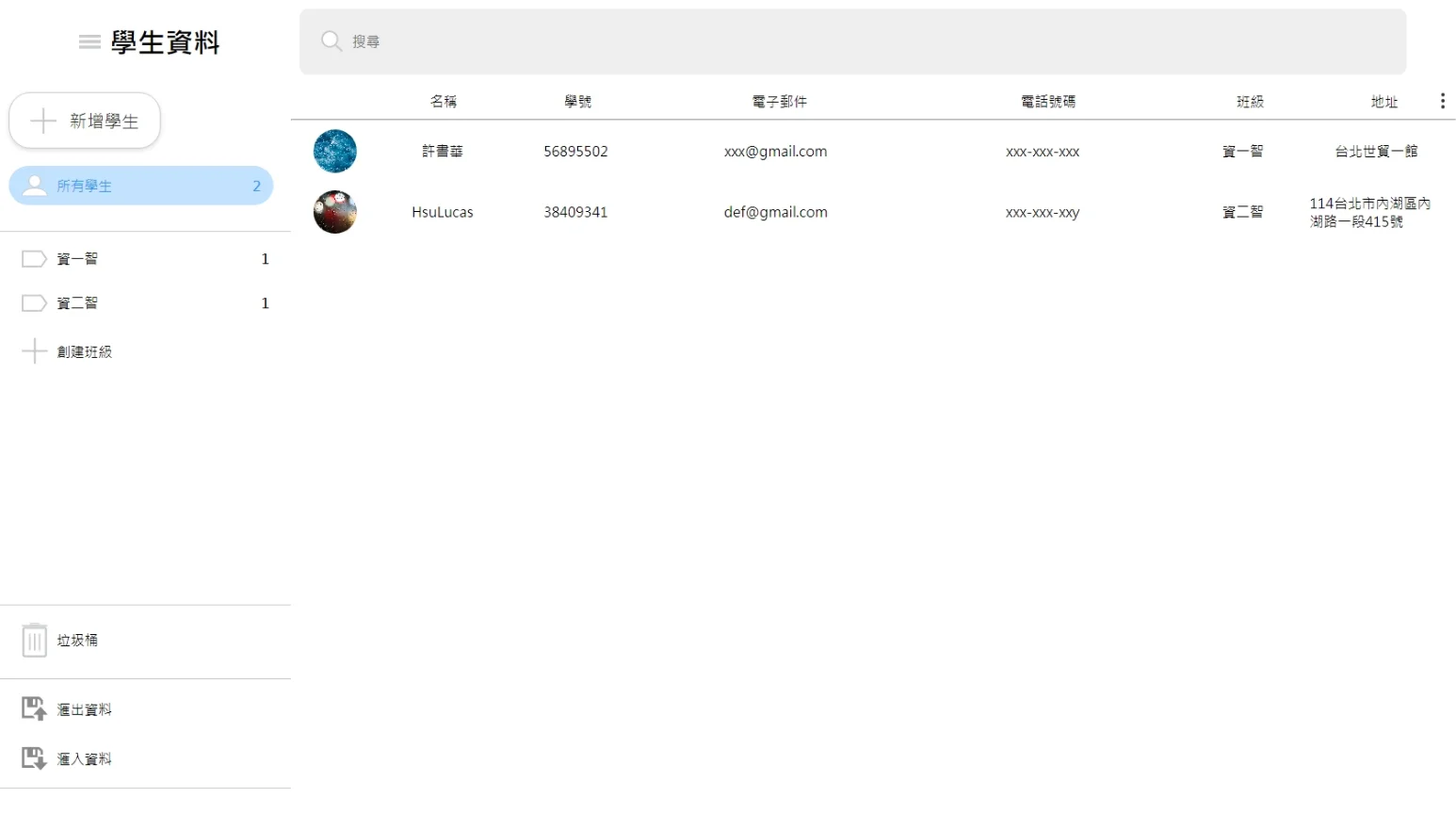Click the blue avatar of 許書華
Image resolution: width=1456 pixels, height=830 pixels.
click(x=335, y=151)
